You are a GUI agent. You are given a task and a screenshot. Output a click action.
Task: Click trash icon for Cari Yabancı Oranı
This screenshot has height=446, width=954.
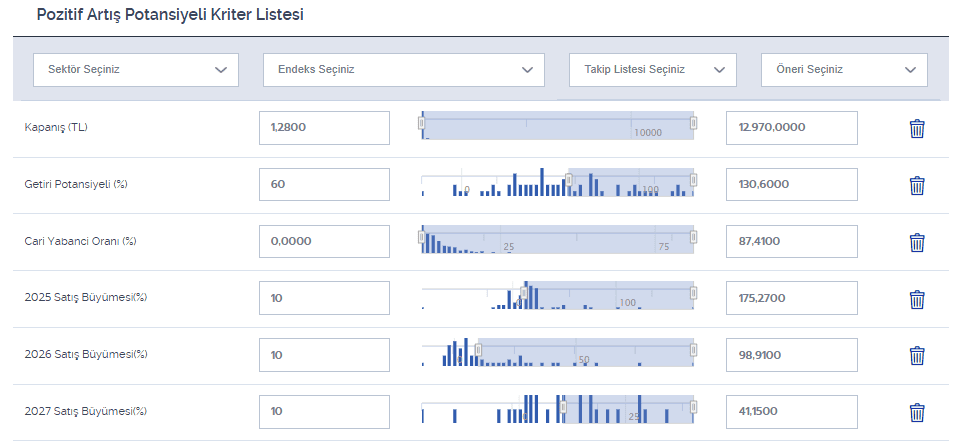click(x=916, y=242)
